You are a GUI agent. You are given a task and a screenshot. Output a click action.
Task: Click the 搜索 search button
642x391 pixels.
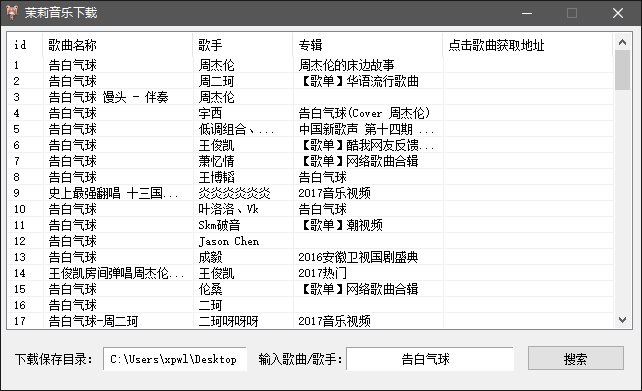click(x=576, y=359)
